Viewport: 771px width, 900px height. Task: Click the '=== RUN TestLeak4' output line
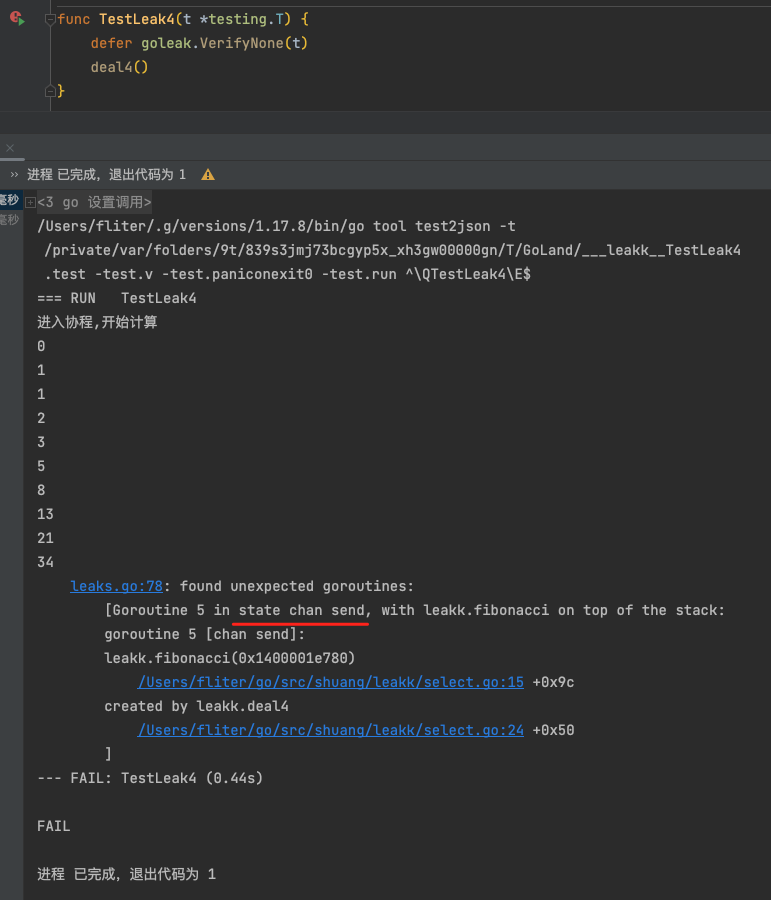click(x=117, y=298)
